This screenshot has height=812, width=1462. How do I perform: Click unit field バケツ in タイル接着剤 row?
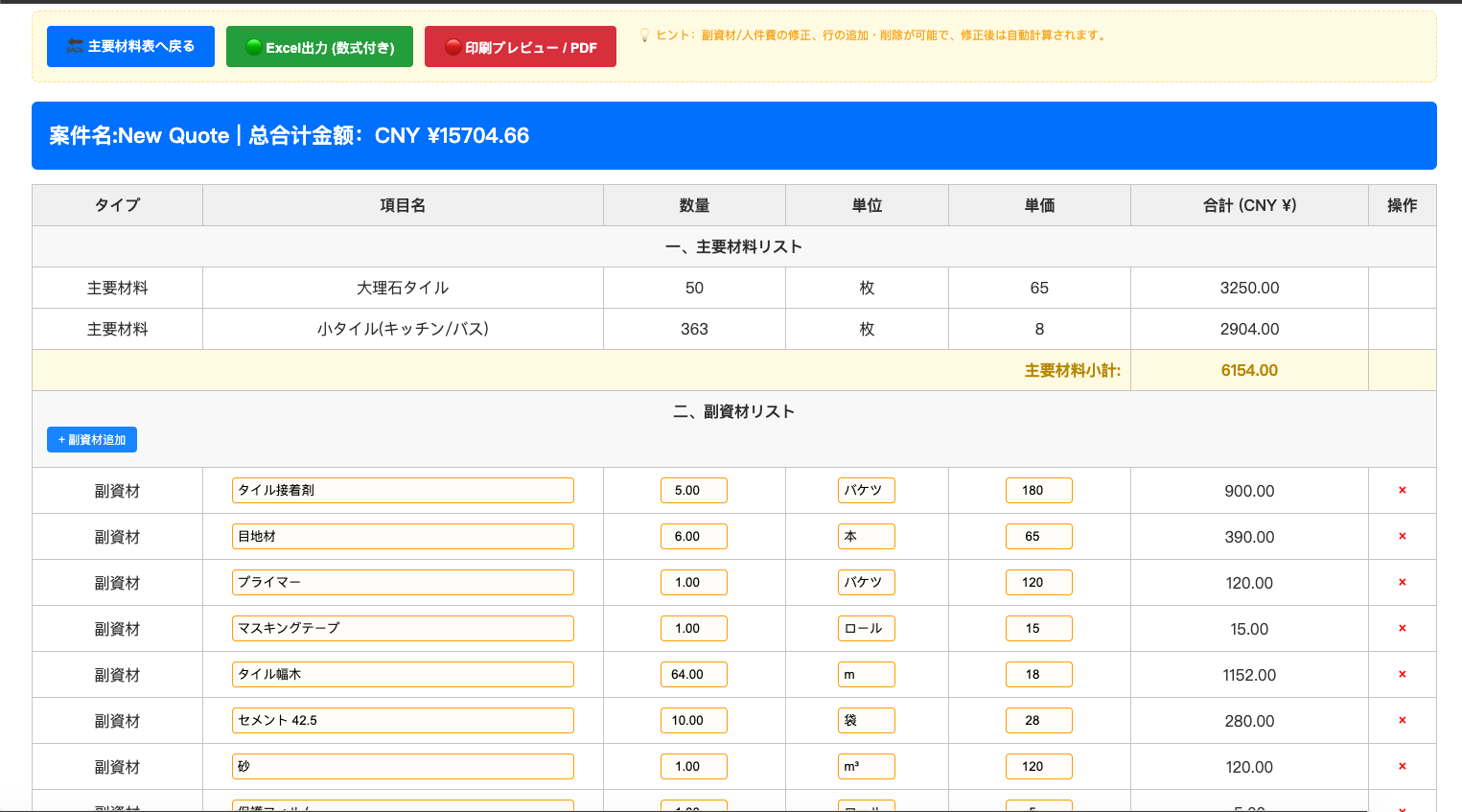[x=867, y=490]
